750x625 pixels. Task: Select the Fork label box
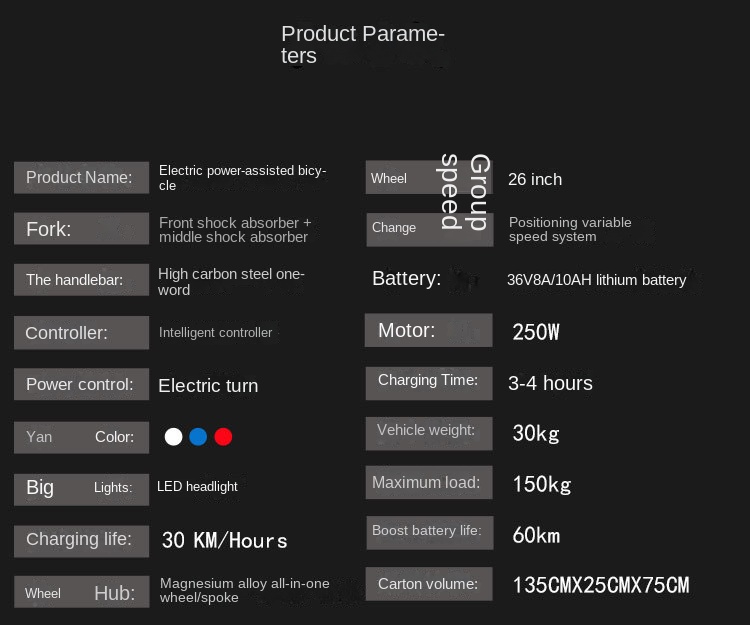81,229
